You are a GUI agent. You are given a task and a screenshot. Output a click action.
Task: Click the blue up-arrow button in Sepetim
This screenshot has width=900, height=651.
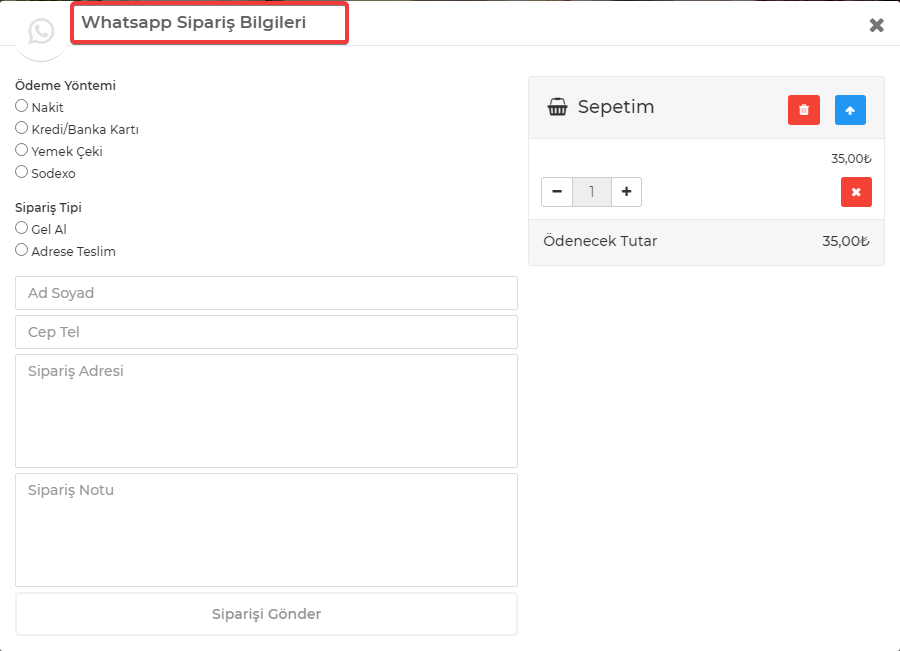850,110
